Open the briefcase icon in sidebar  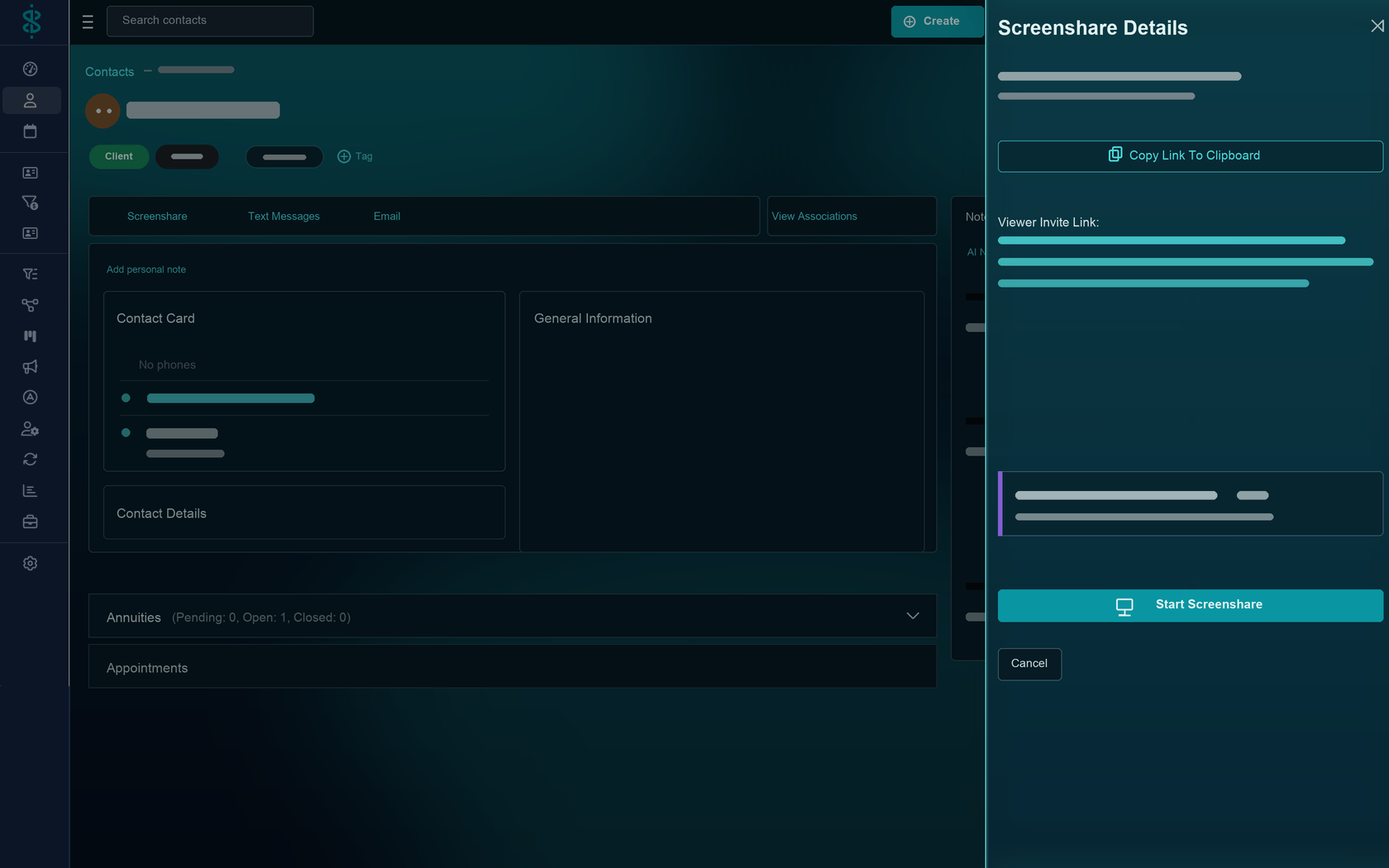30,522
